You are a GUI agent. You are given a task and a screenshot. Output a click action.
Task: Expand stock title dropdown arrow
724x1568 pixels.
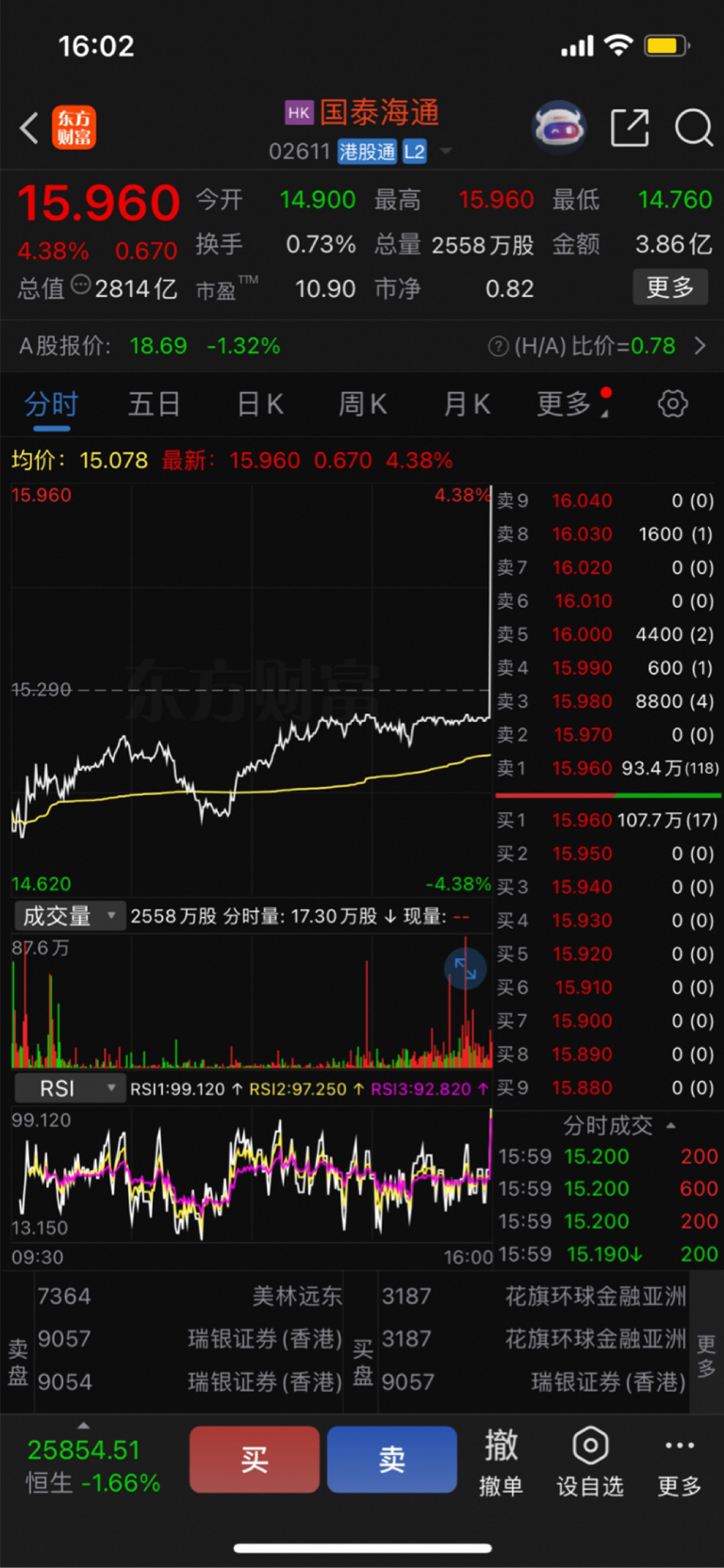coord(446,151)
